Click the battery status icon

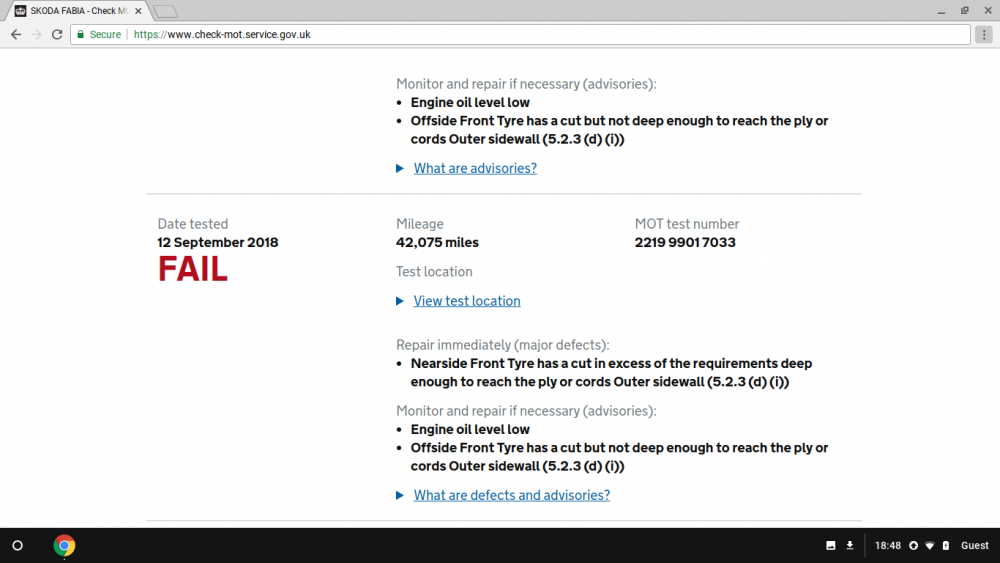pos(946,546)
